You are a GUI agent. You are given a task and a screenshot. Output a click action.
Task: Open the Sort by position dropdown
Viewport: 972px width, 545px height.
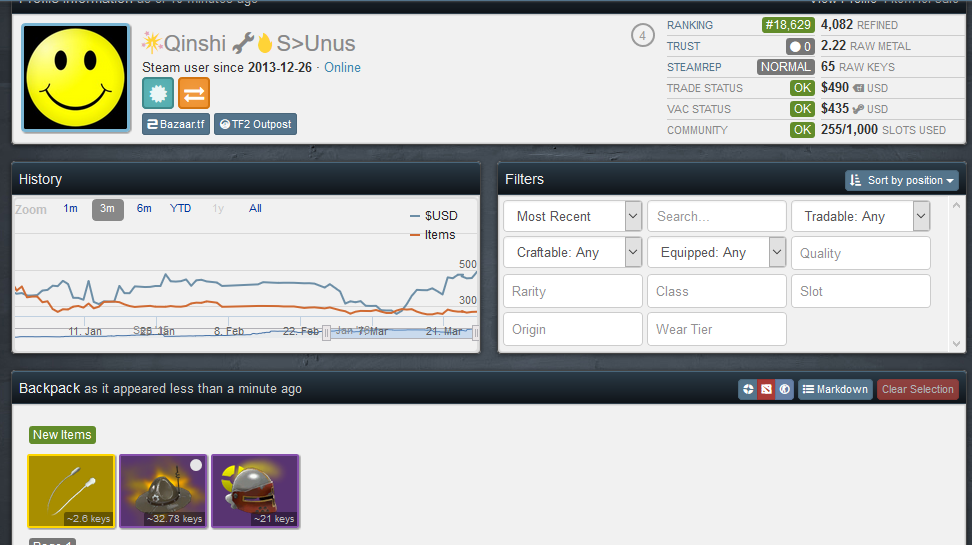pyautogui.click(x=901, y=180)
